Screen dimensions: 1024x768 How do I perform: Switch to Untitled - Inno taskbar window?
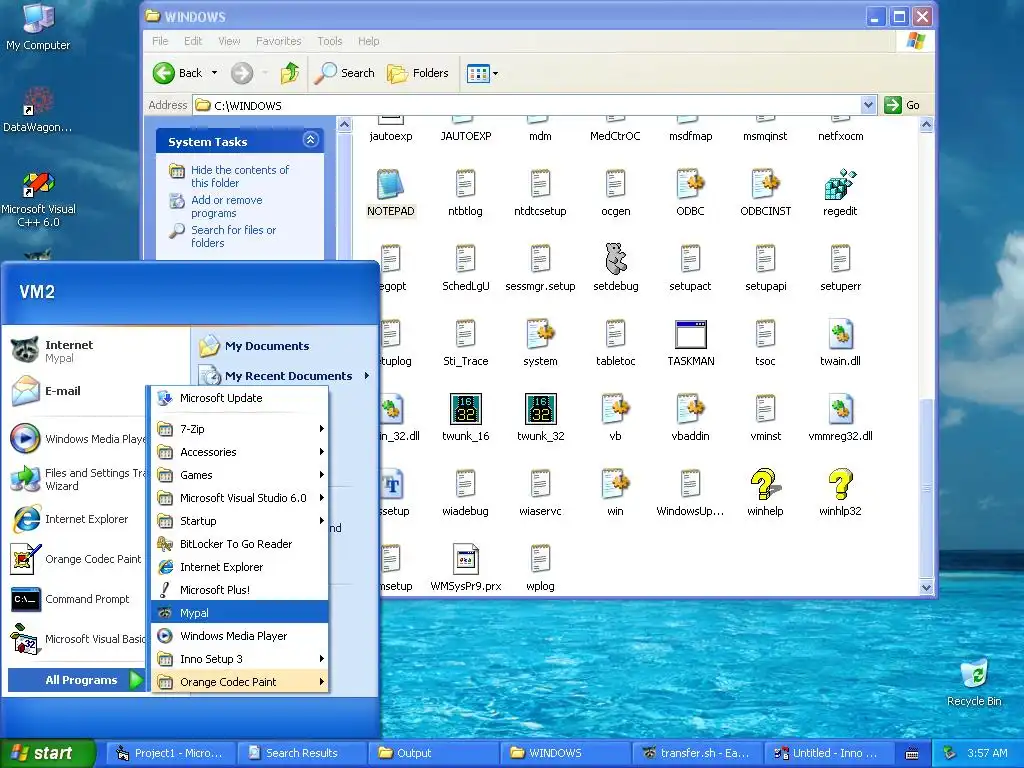pyautogui.click(x=828, y=754)
